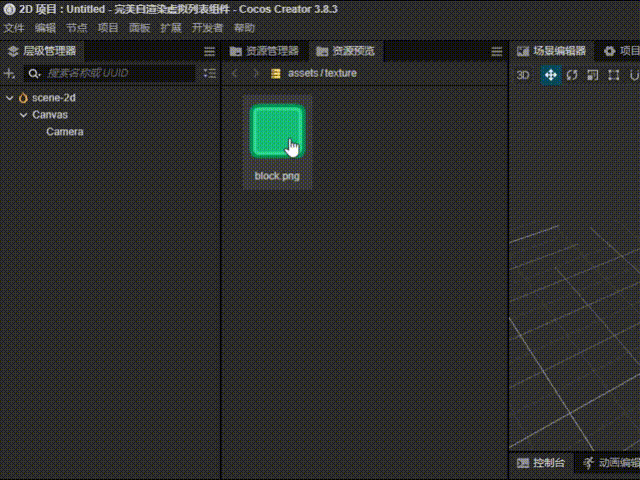The image size is (640, 480).
Task: Open the 开发者 menu
Action: tap(207, 28)
